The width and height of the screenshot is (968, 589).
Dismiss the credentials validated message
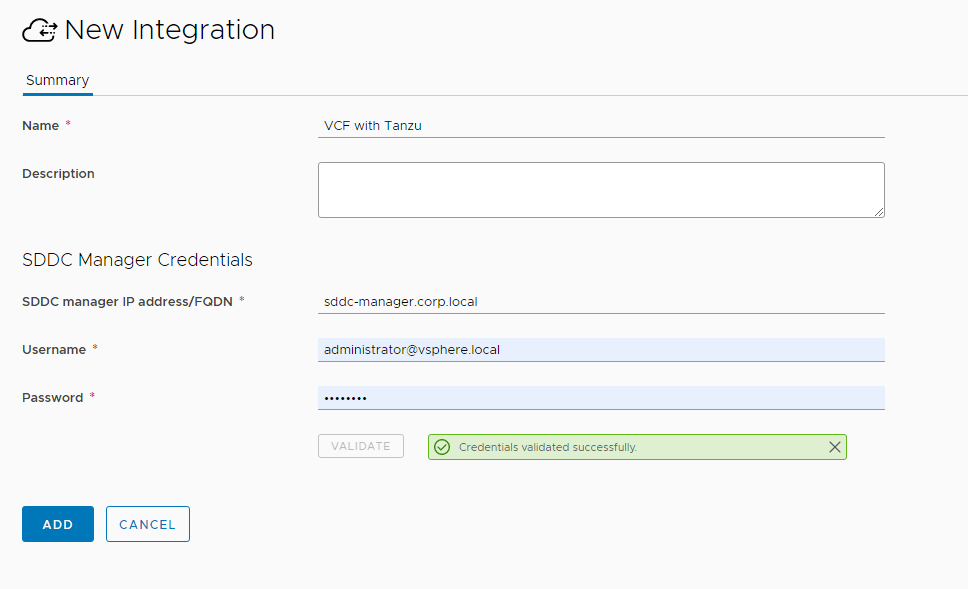834,447
